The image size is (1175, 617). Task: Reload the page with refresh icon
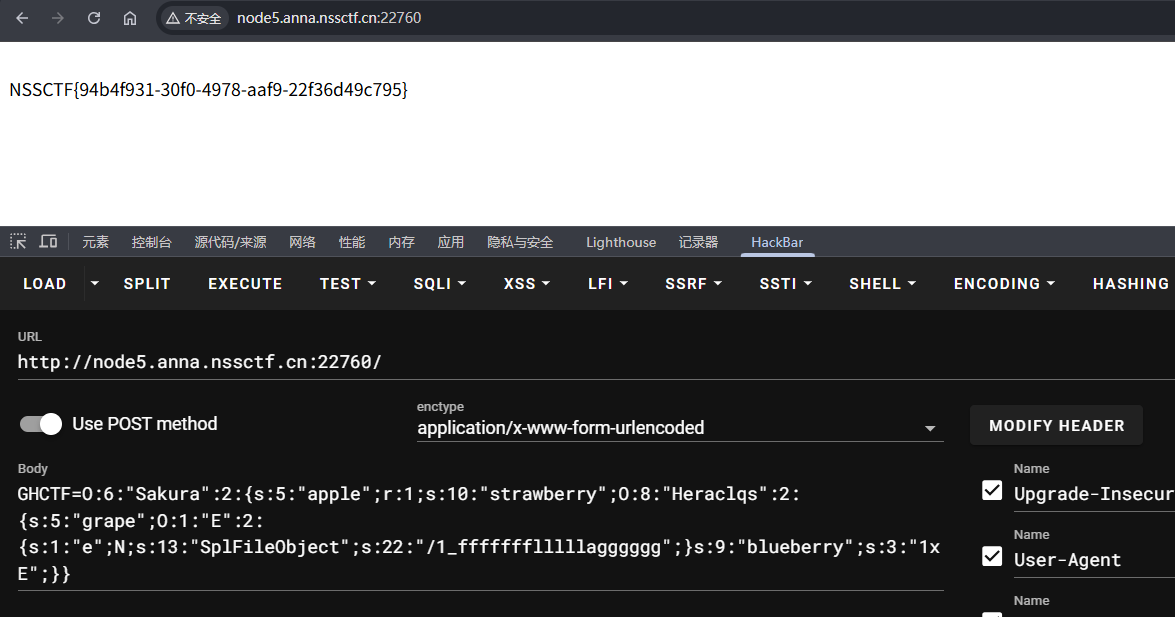[x=94, y=18]
